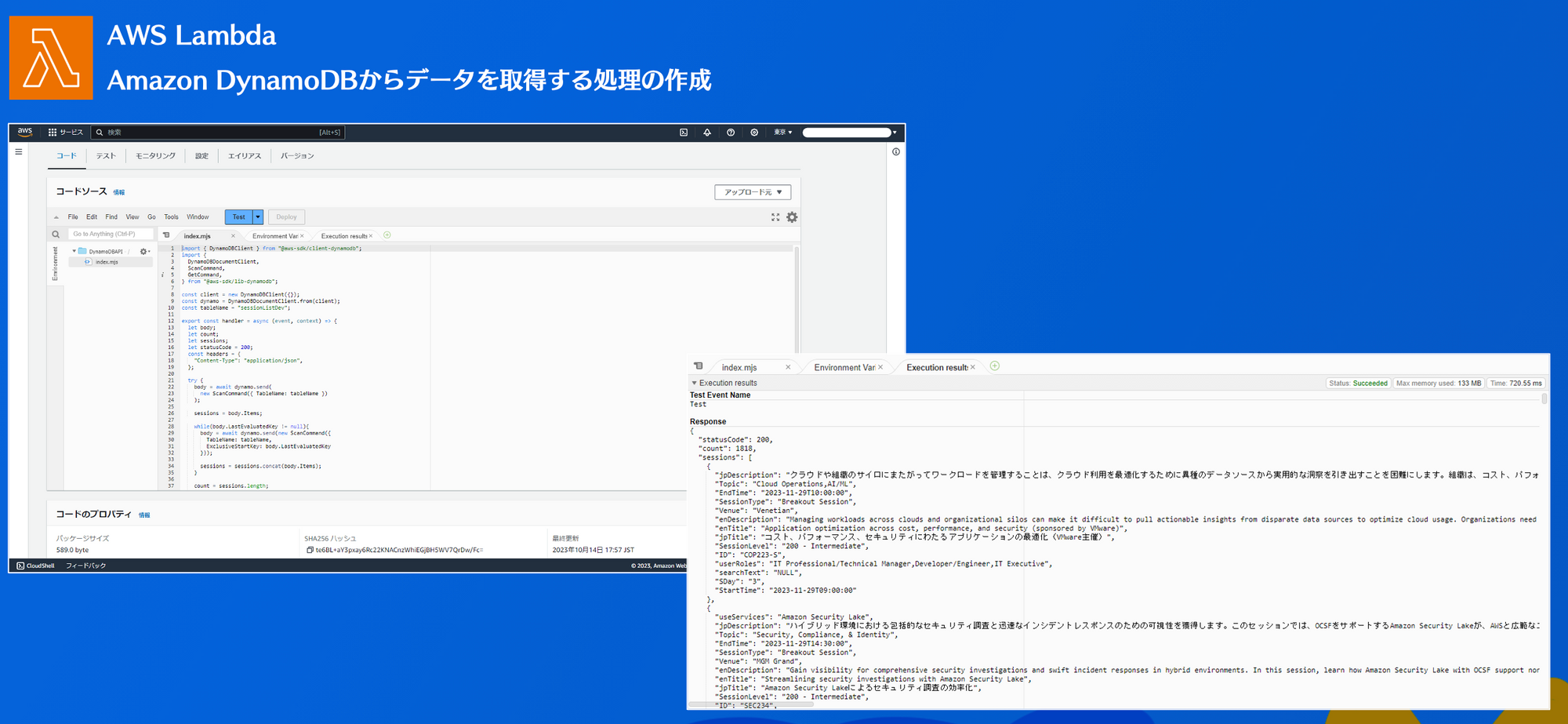1568x724 pixels.
Task: Open the 情報 link beside コードのプロパティ
Action: tap(144, 515)
